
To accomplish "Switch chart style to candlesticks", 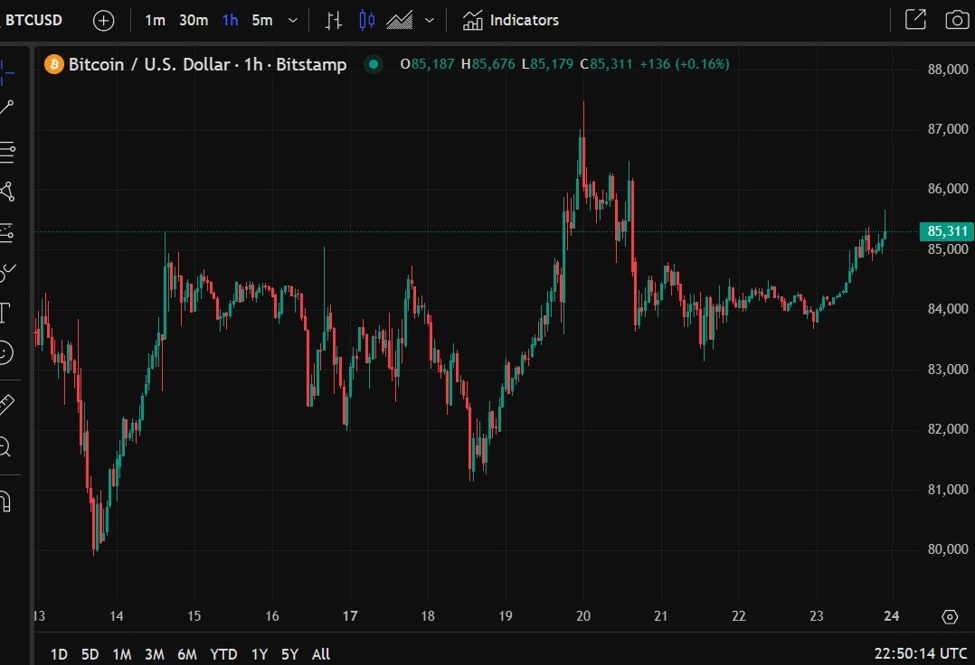I will [367, 20].
